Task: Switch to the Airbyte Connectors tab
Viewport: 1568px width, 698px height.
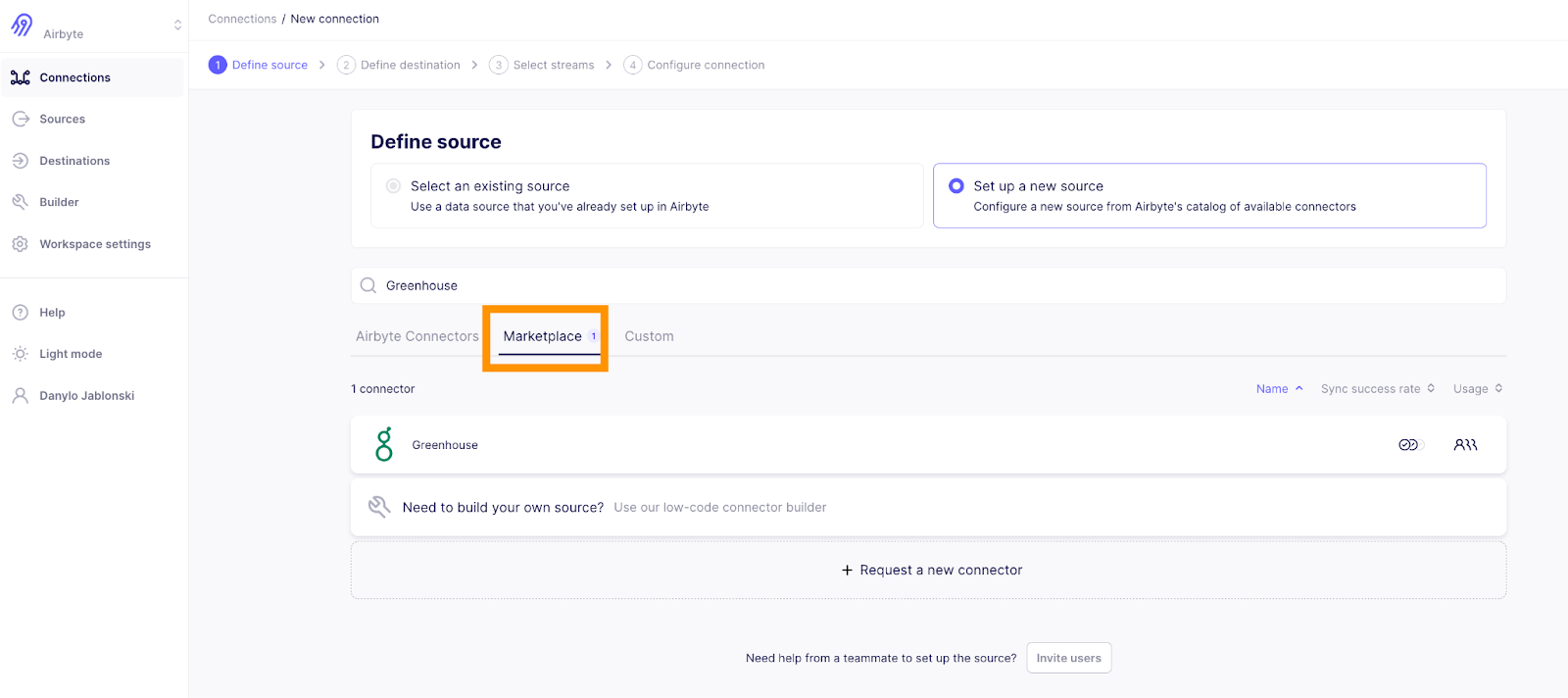Action: pyautogui.click(x=416, y=336)
